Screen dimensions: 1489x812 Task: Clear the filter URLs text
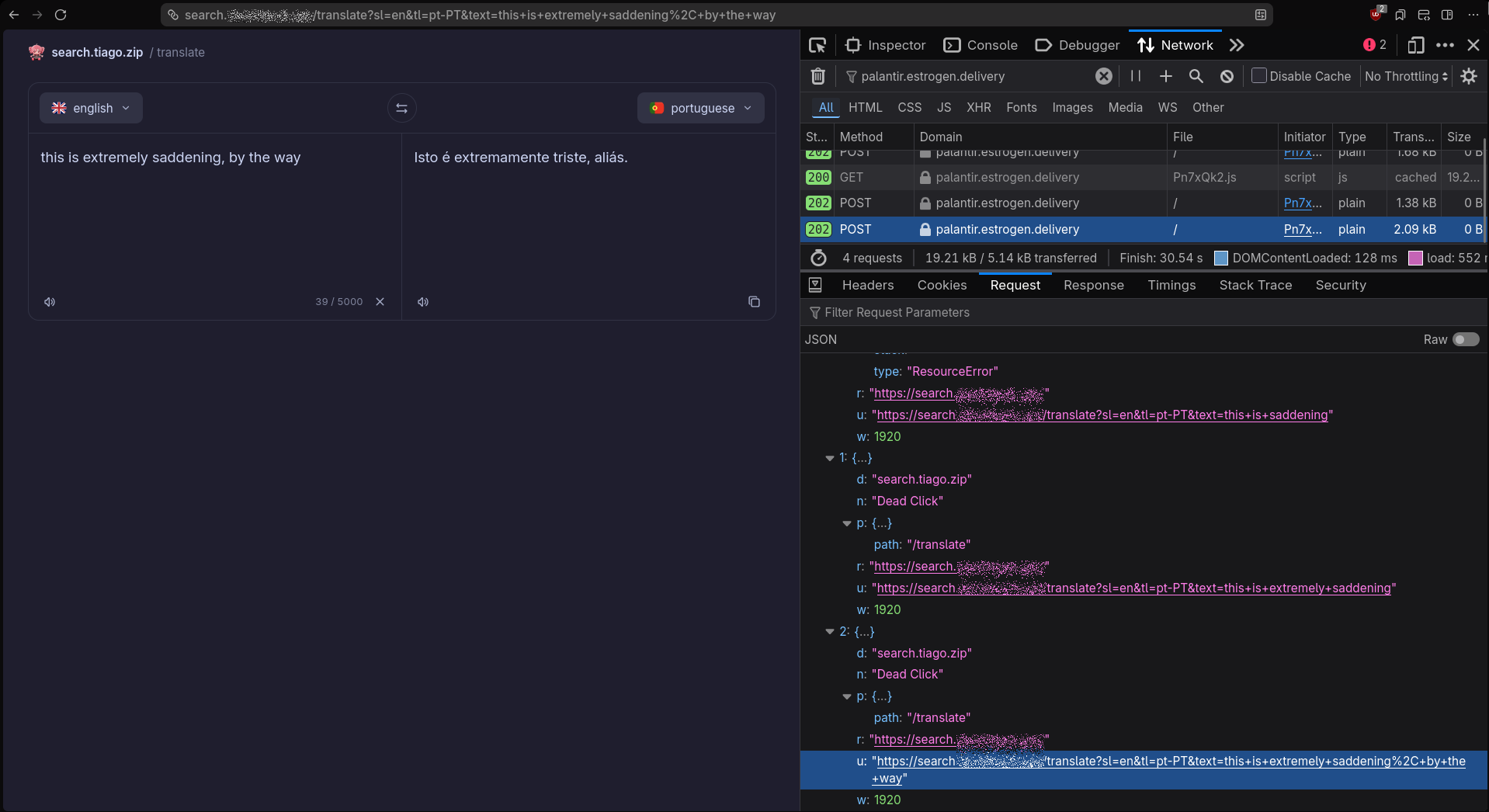(x=1103, y=76)
